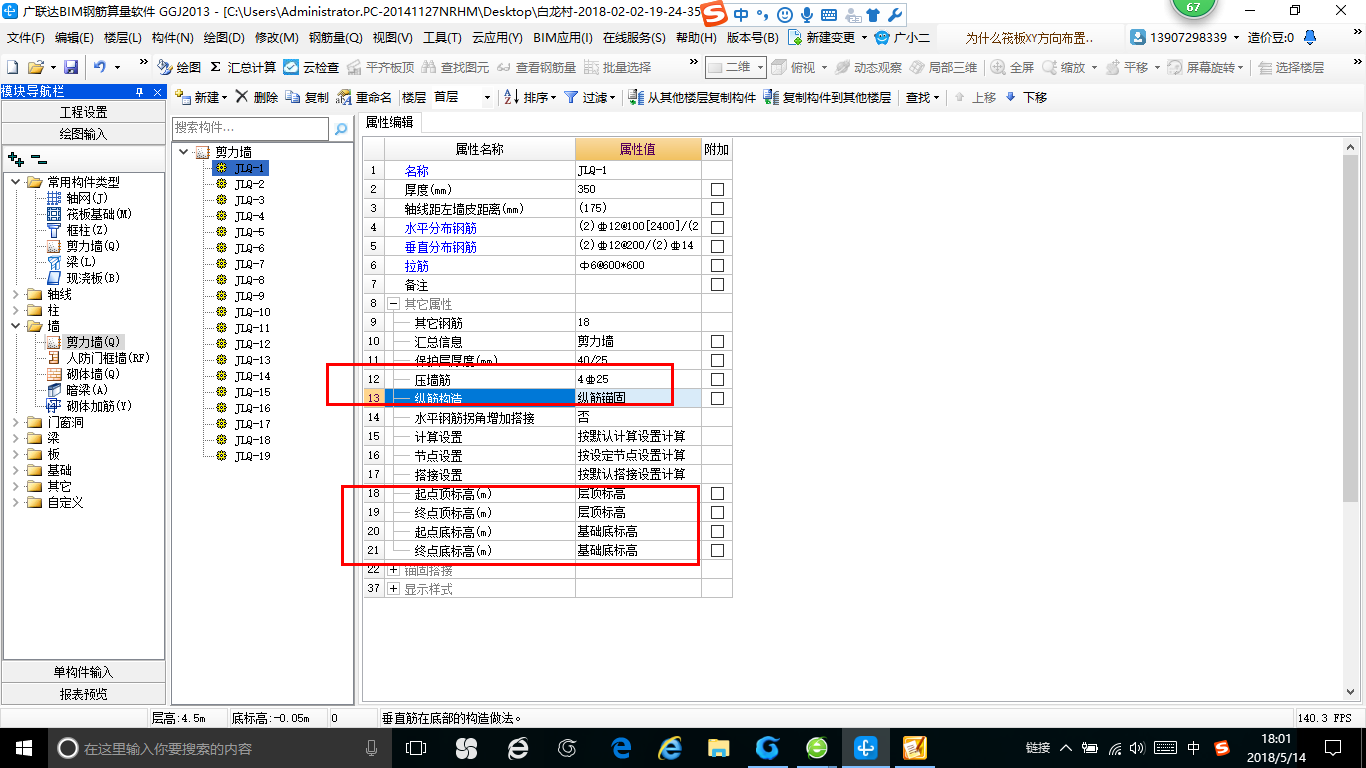1366x768 pixels.
Task: Select 人防门框墙(RF) tree item
Action: click(108, 358)
